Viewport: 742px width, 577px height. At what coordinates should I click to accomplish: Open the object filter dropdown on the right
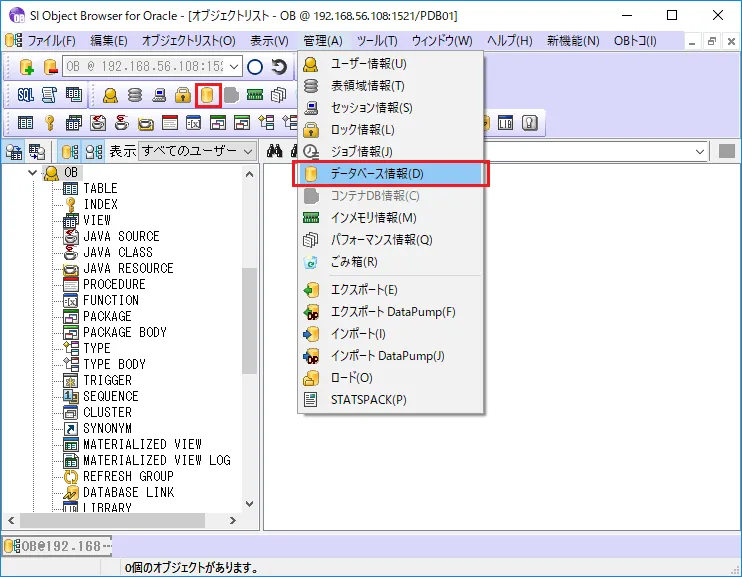coord(699,152)
